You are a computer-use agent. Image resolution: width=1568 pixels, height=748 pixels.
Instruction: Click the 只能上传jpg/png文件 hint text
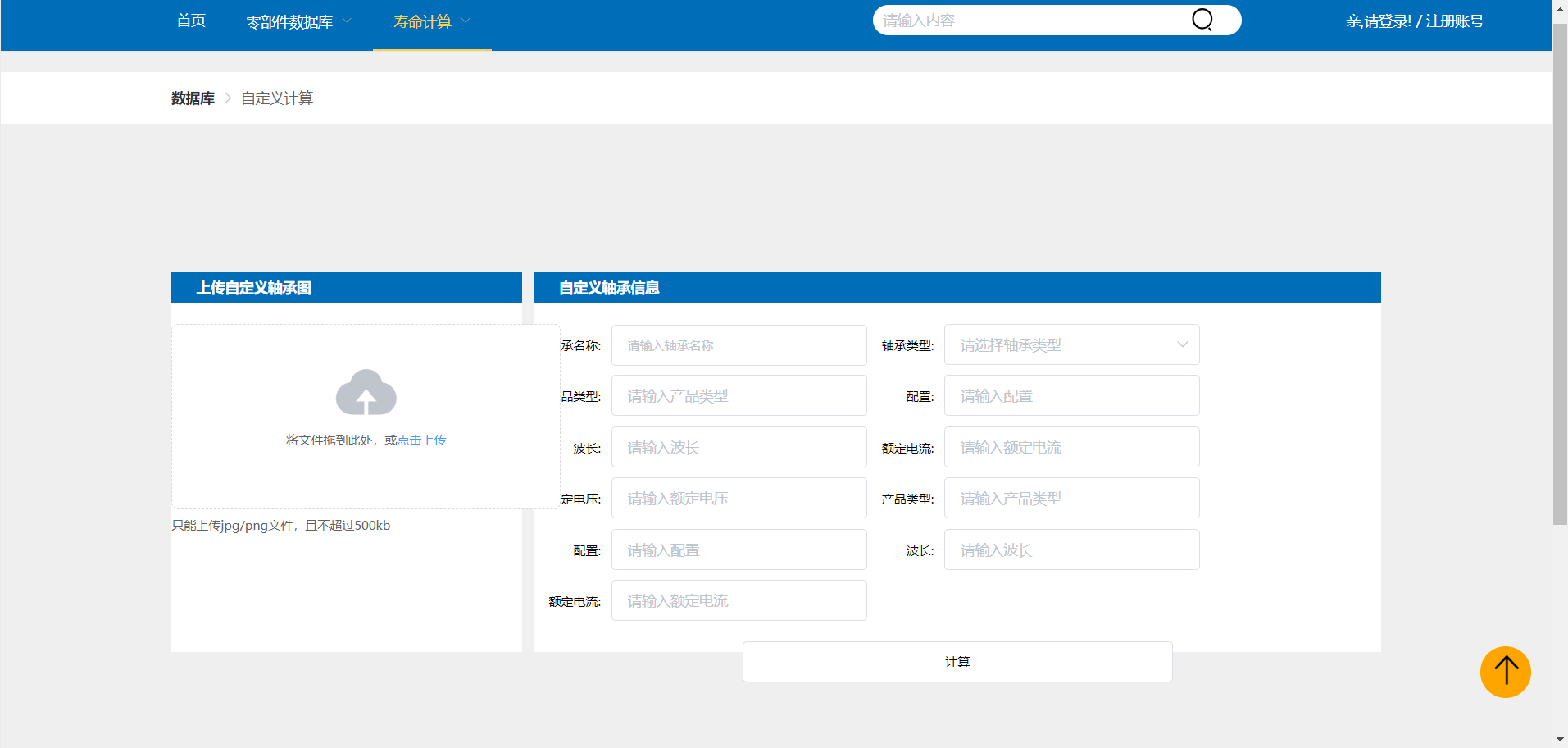pos(281,526)
